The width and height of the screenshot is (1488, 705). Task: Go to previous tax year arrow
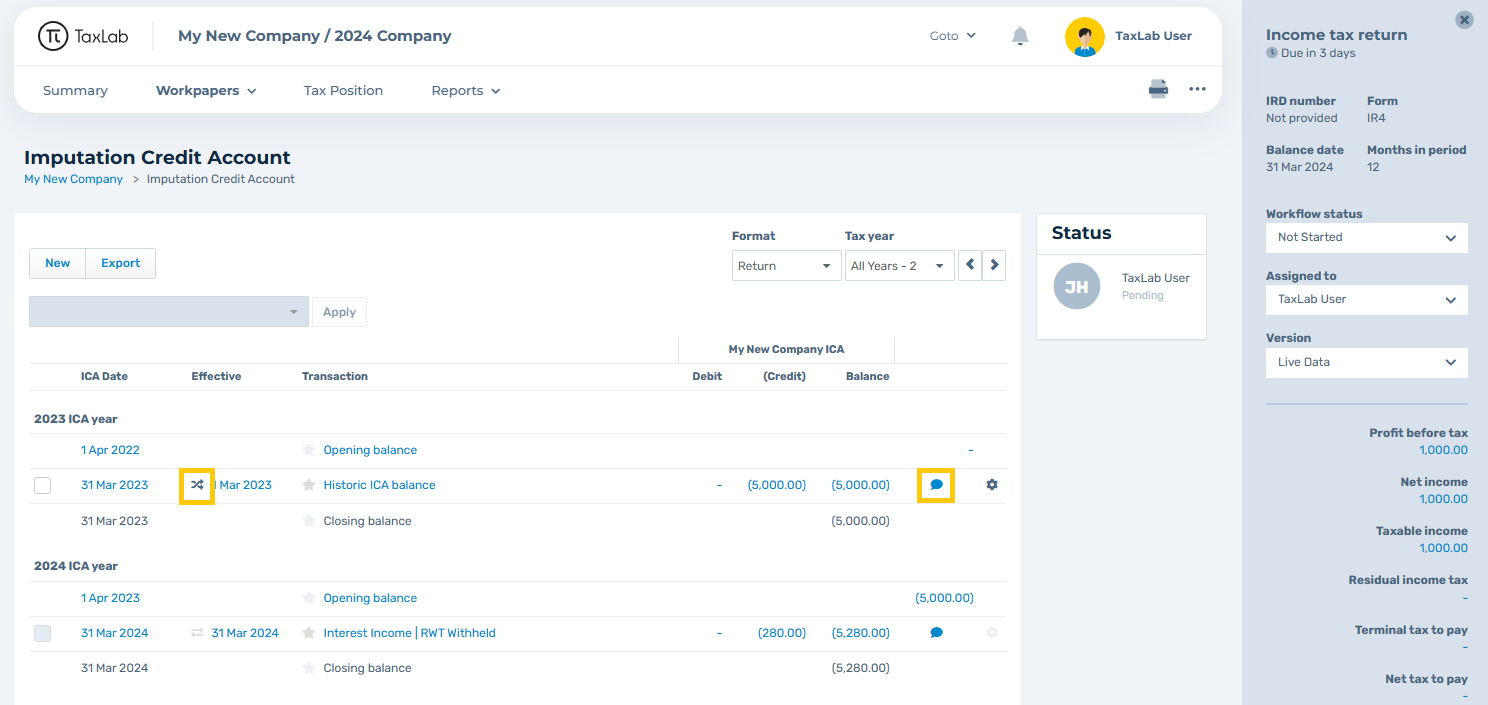[970, 265]
